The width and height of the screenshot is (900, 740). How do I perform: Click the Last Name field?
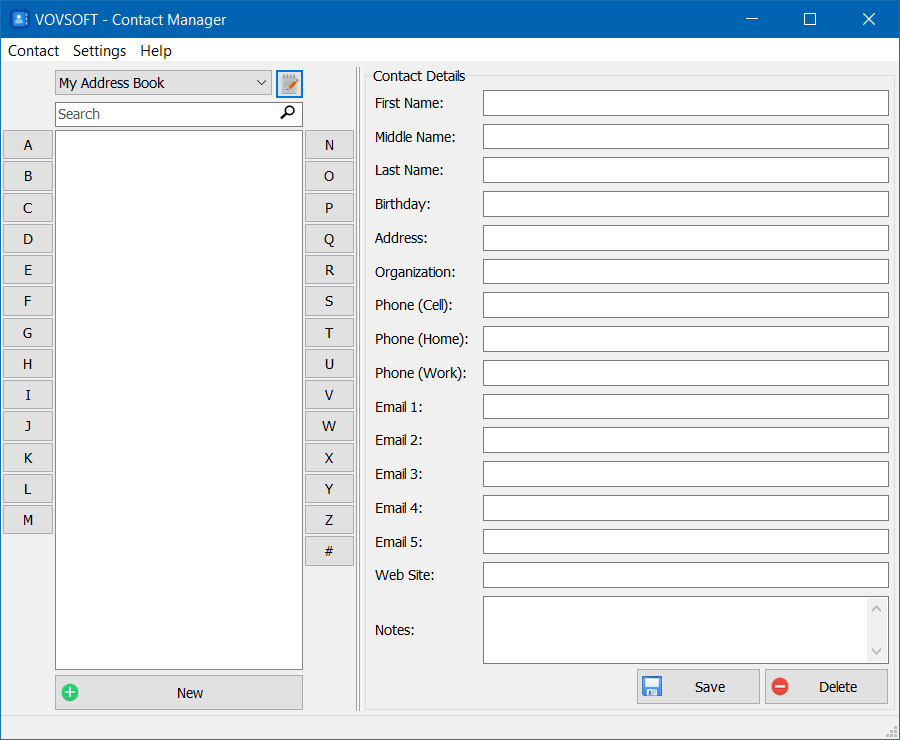pos(685,170)
